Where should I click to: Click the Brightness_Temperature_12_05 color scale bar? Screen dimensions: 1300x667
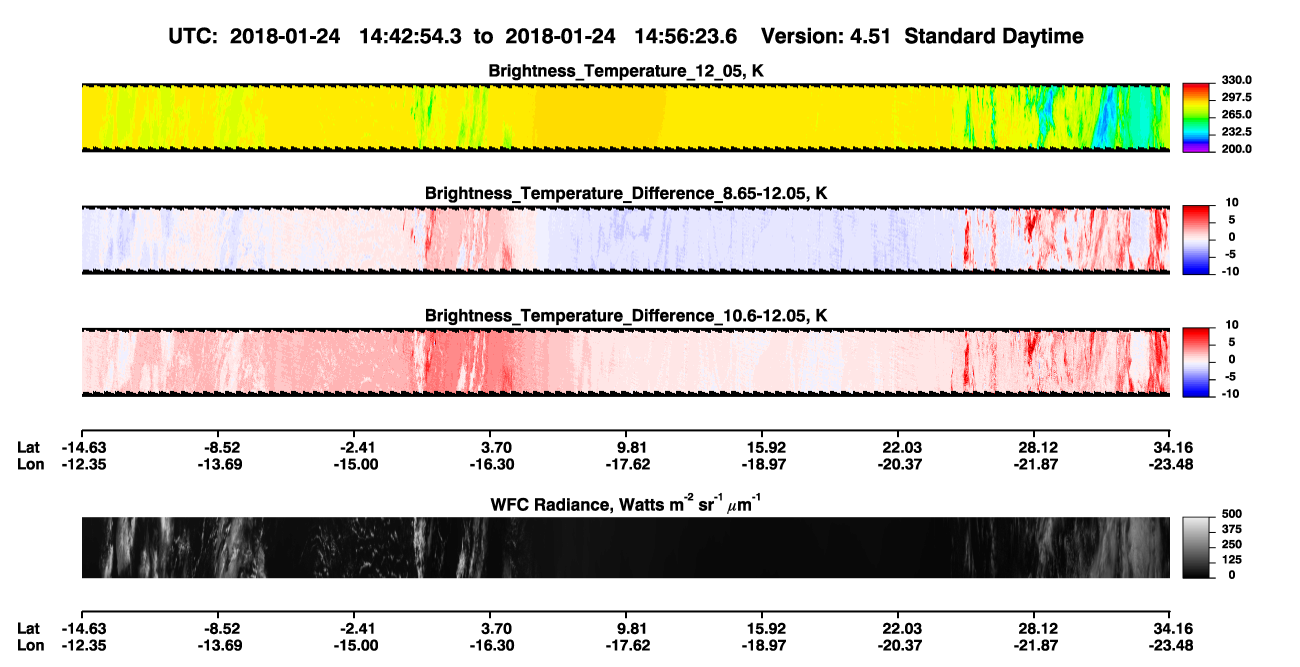1195,116
